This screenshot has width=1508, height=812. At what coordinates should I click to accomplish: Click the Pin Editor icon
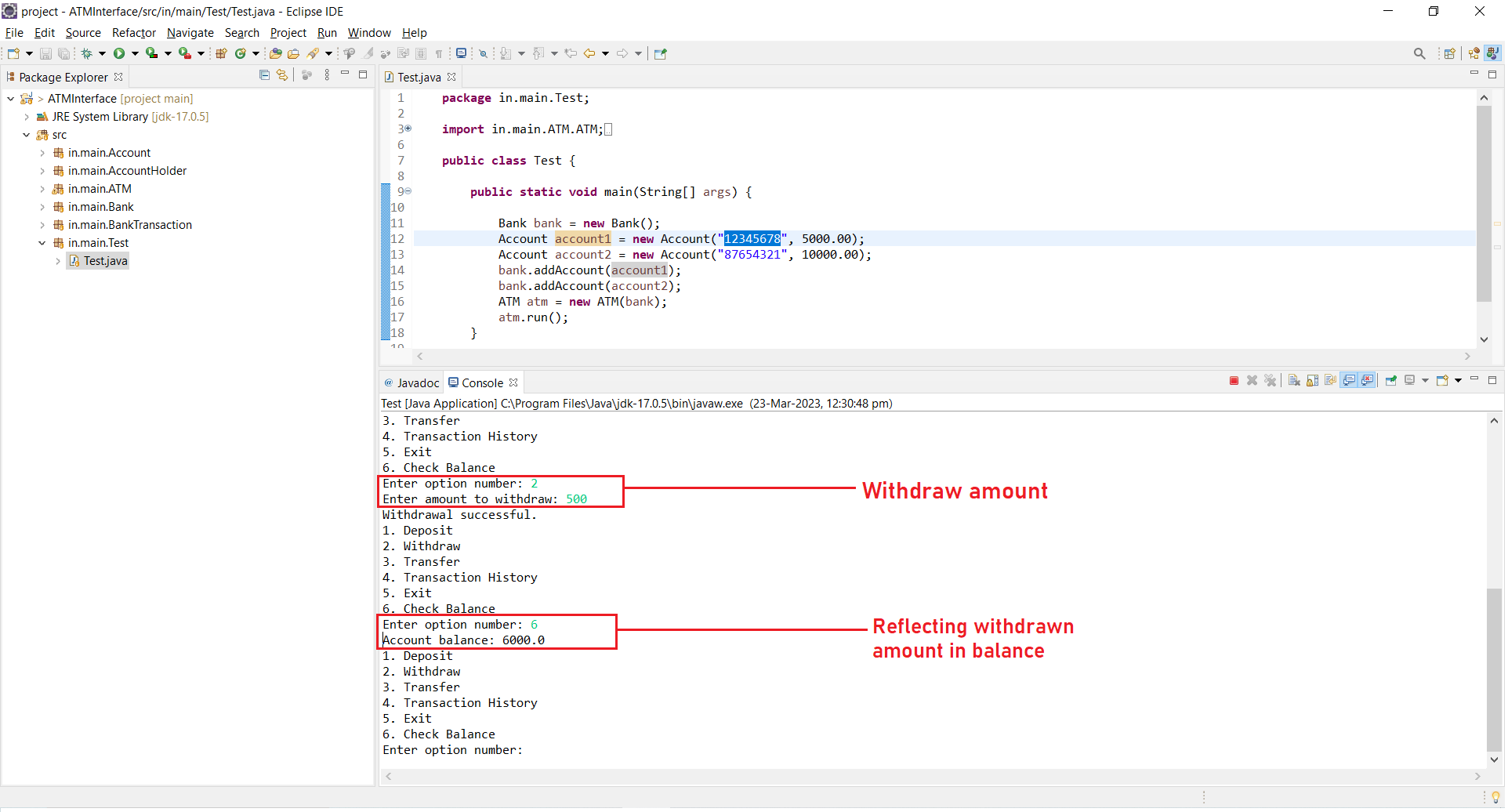pos(661,53)
